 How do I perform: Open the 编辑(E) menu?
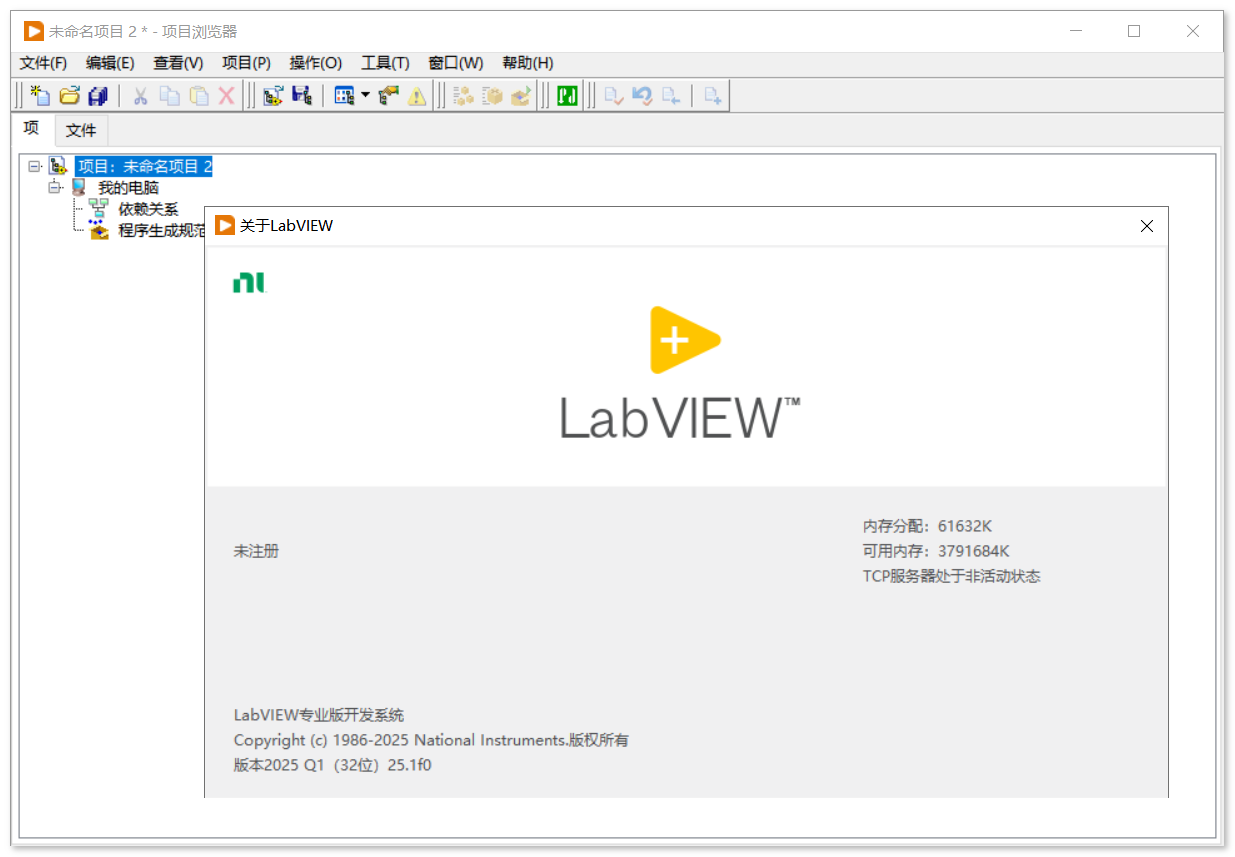coord(110,63)
